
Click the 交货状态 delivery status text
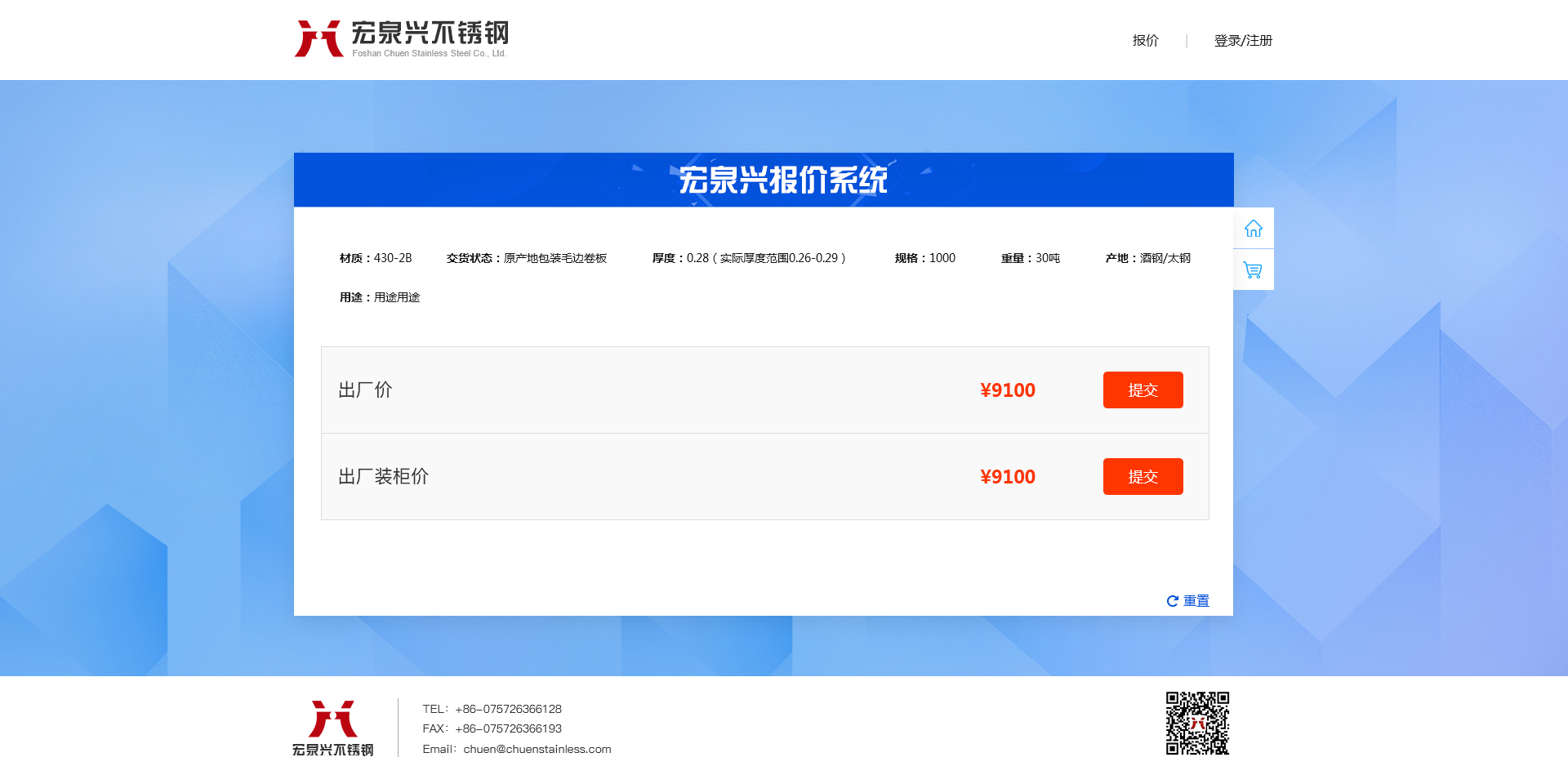click(527, 258)
